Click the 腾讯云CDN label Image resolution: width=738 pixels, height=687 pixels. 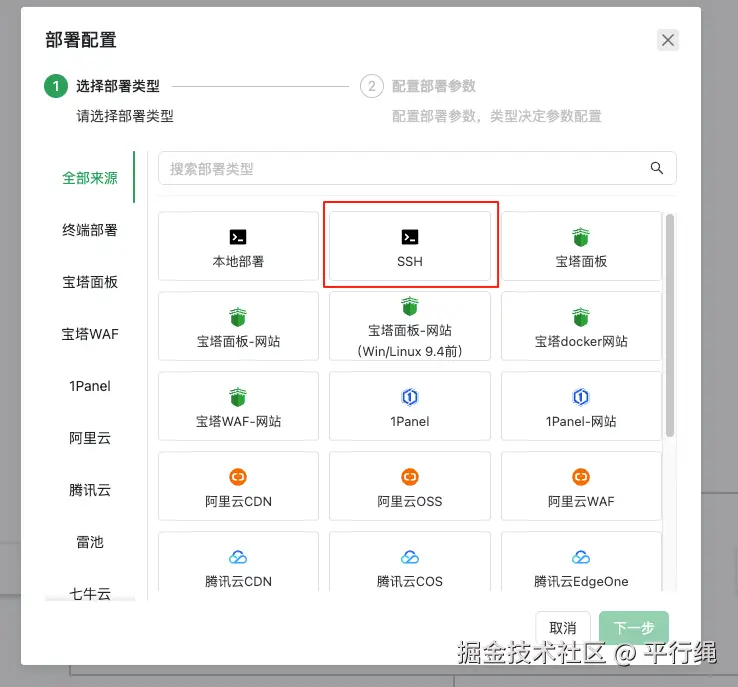click(x=238, y=581)
